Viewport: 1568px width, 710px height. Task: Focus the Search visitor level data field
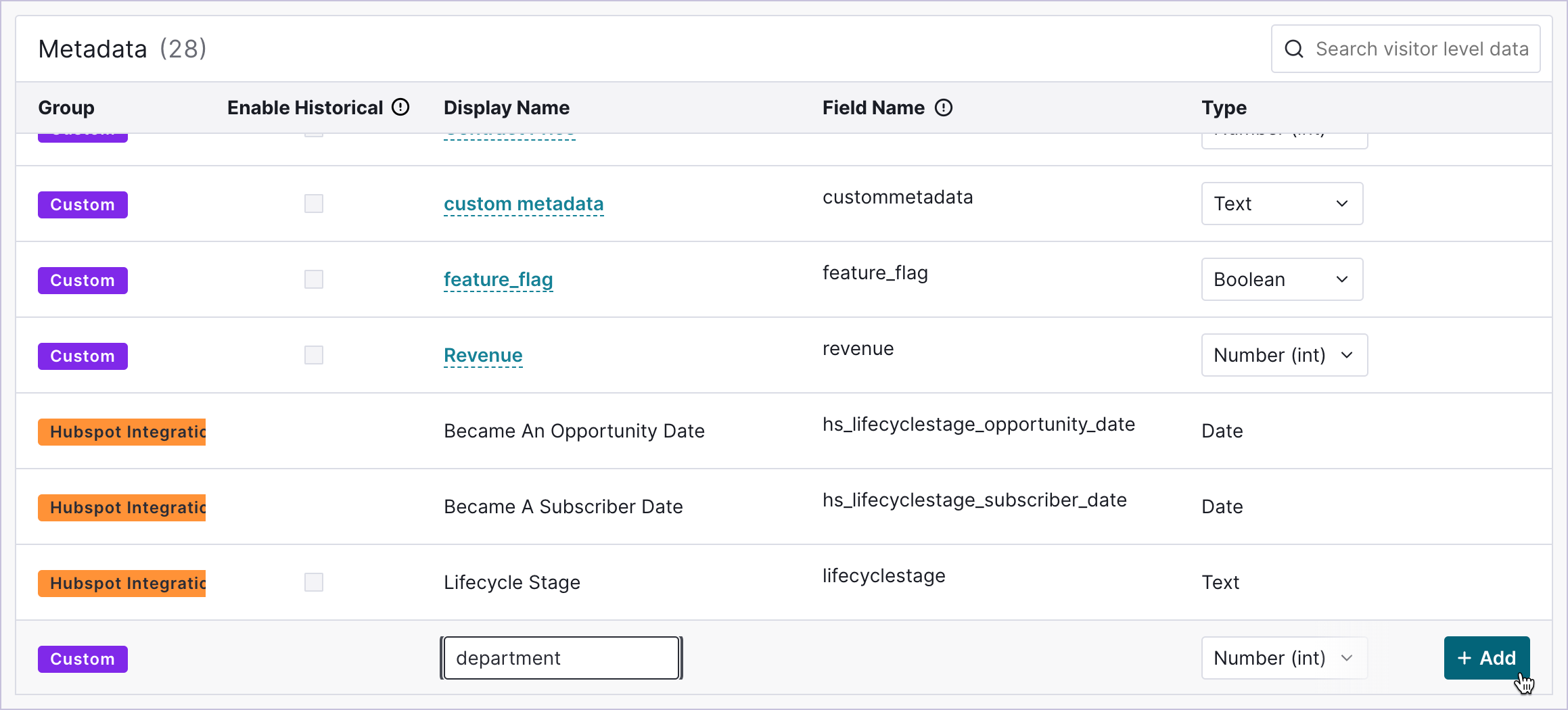(1421, 49)
